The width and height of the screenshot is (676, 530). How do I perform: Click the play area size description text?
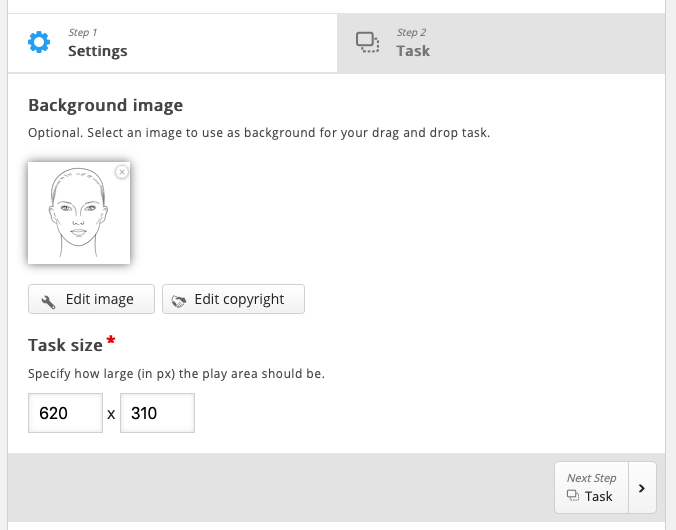click(176, 373)
